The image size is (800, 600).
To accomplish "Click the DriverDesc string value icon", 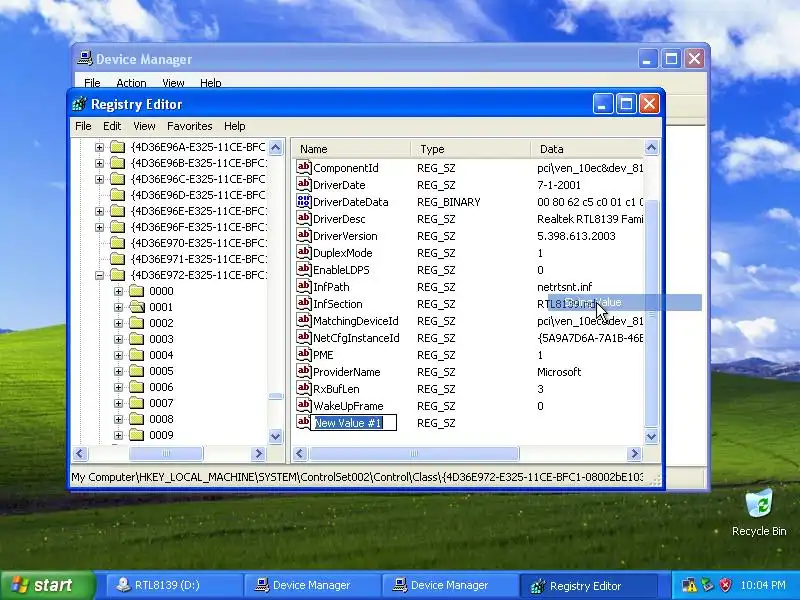I will click(304, 218).
